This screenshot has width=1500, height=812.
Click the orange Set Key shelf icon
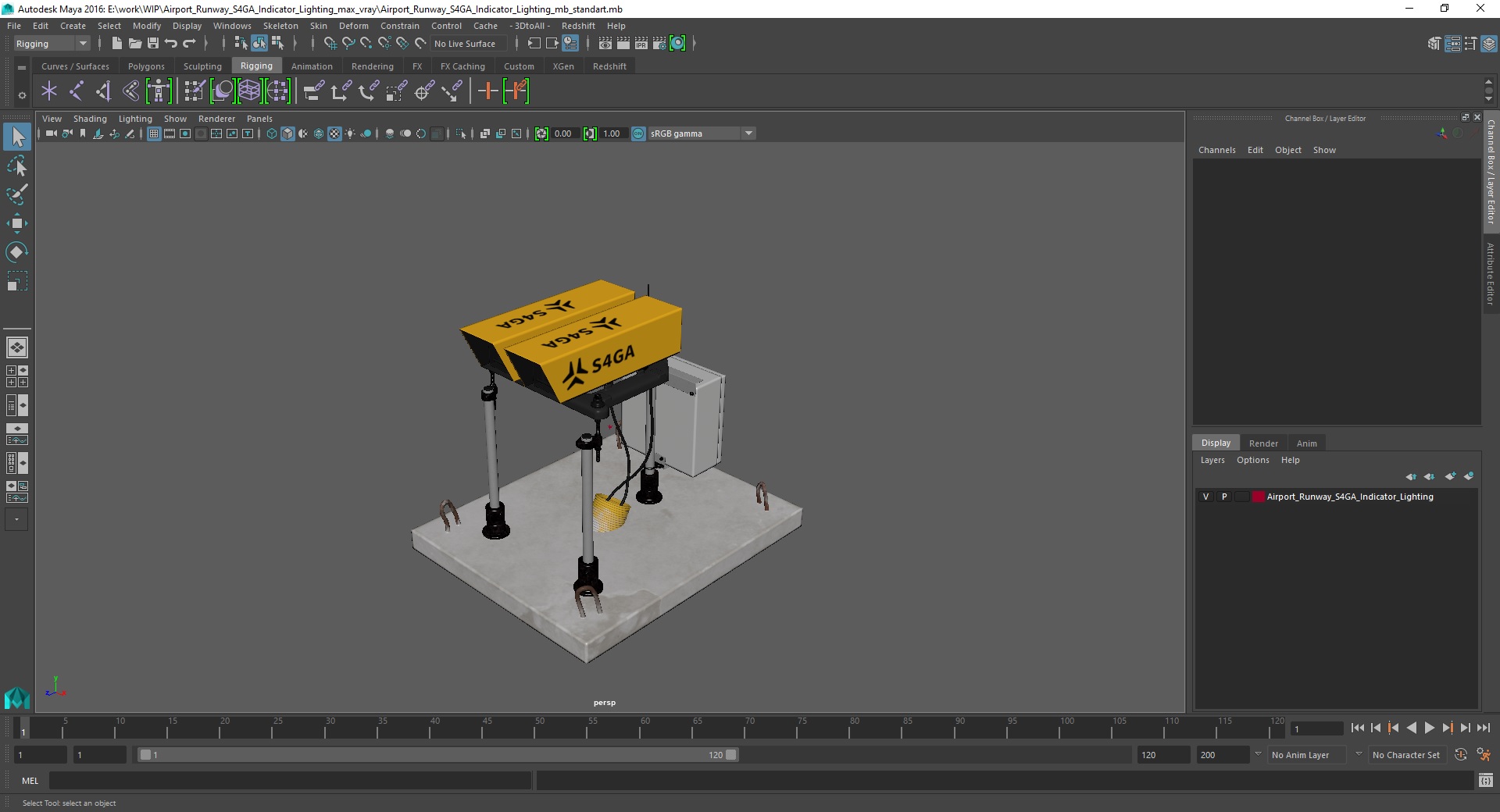pyautogui.click(x=488, y=91)
